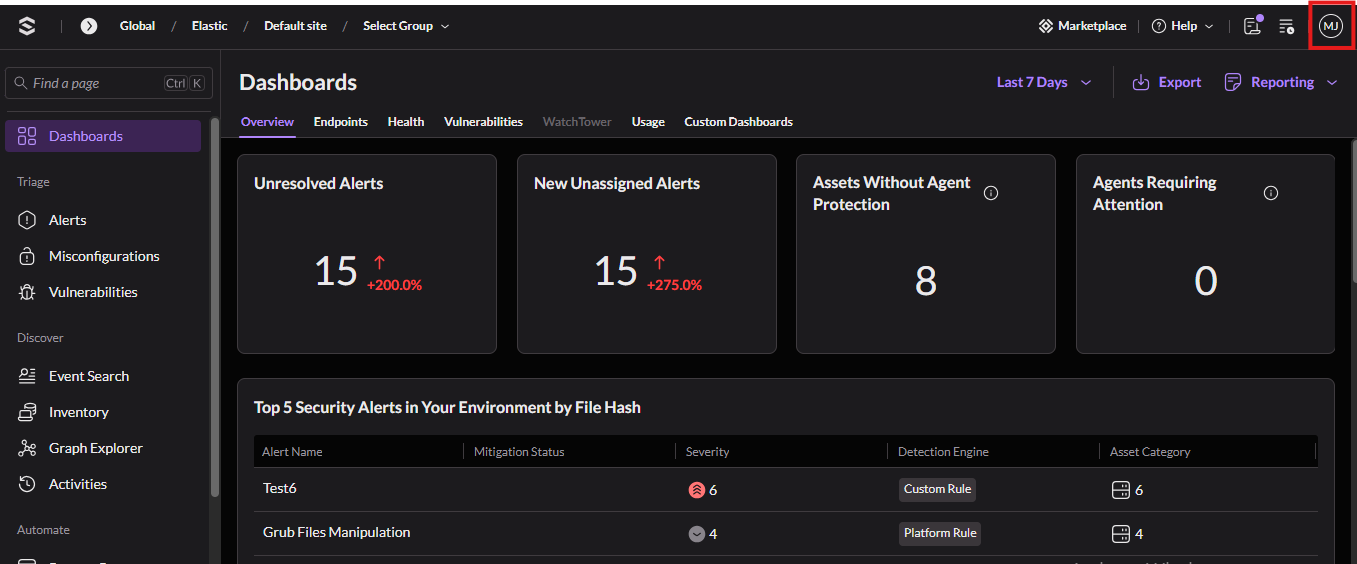This screenshot has width=1357, height=564.
Task: Open the Help dropdown menu
Action: coord(1183,26)
